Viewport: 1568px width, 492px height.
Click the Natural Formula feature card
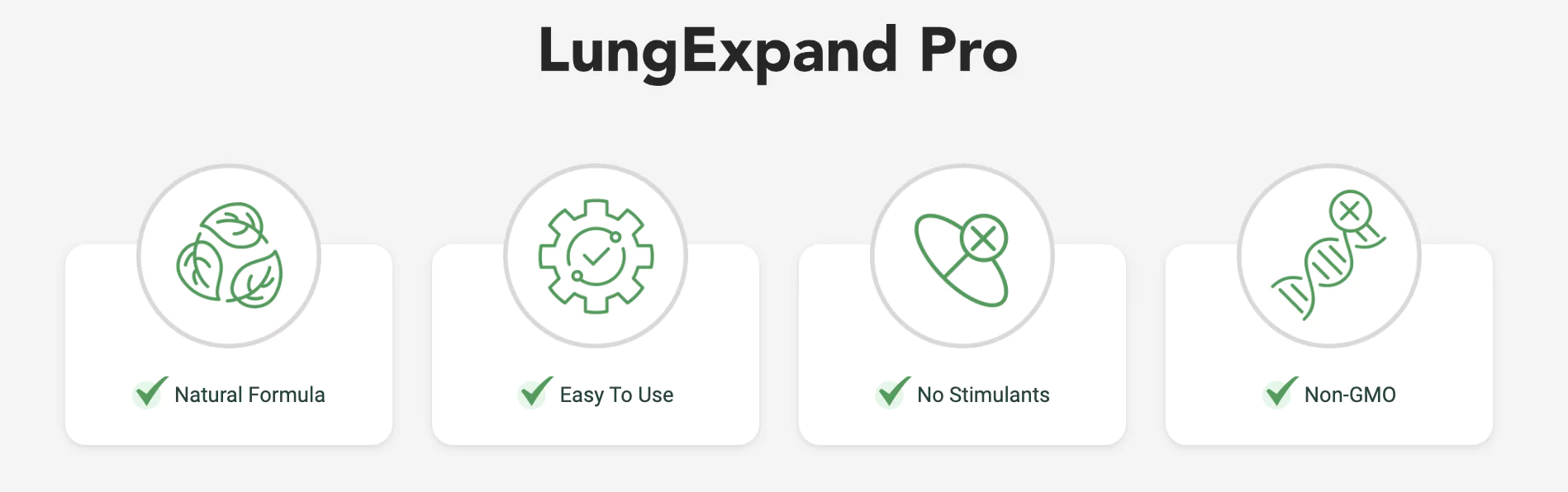(229, 344)
